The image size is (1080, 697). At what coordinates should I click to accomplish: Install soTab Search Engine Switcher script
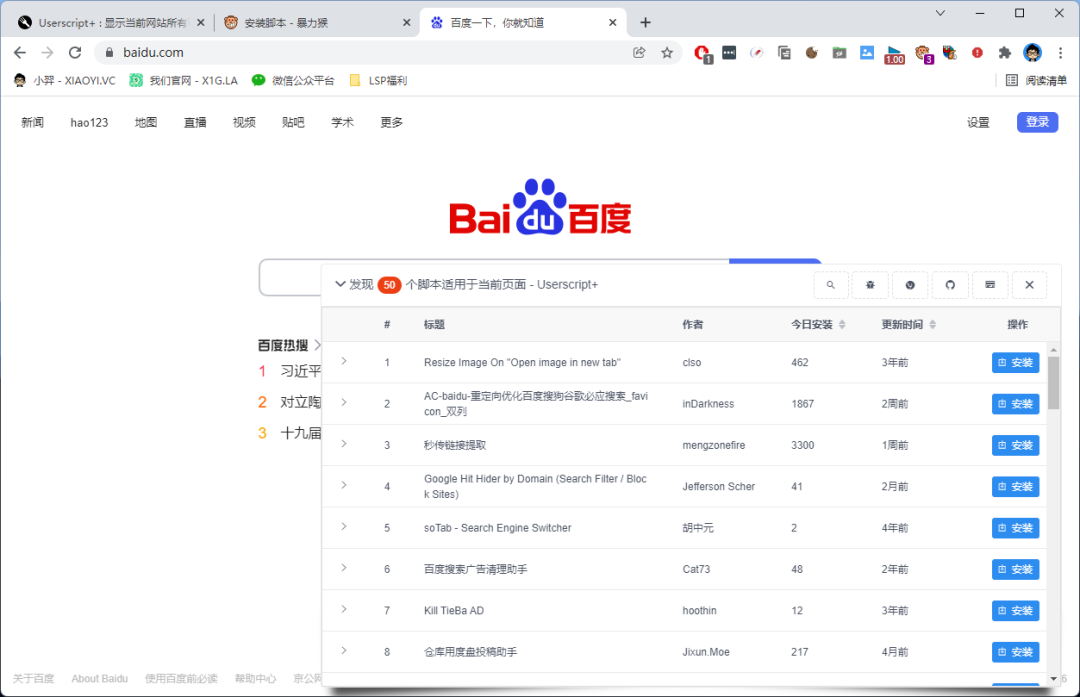click(1015, 528)
